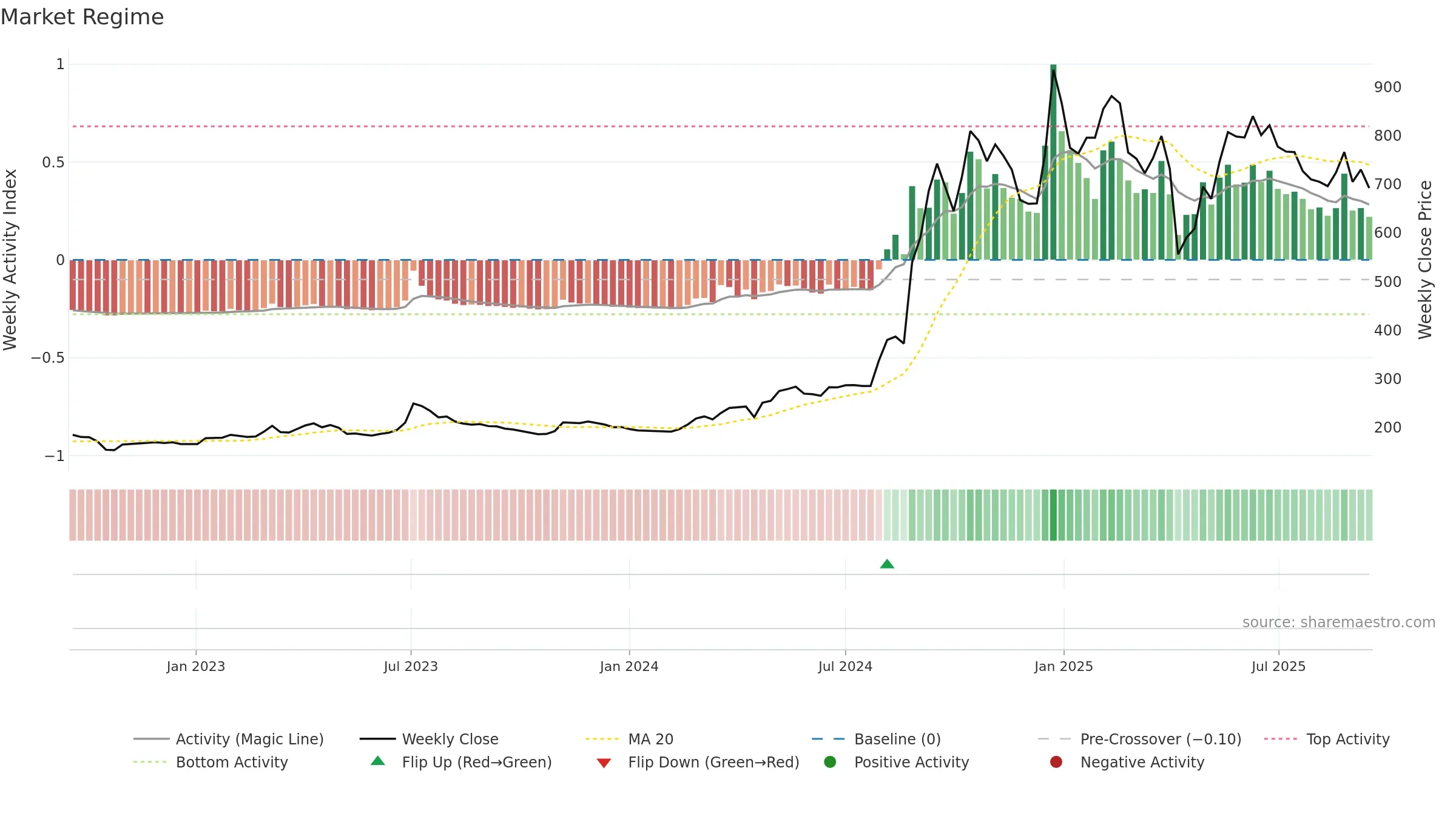Toggle Flip Up (Red→Green) legend entry

click(461, 762)
